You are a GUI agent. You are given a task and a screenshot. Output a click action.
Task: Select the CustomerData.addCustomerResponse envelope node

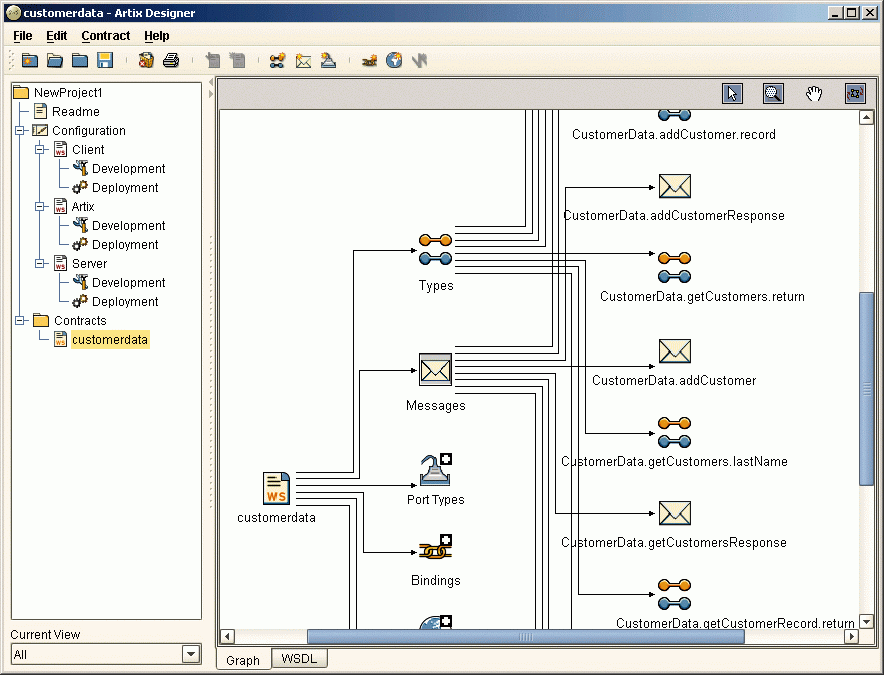(x=675, y=187)
